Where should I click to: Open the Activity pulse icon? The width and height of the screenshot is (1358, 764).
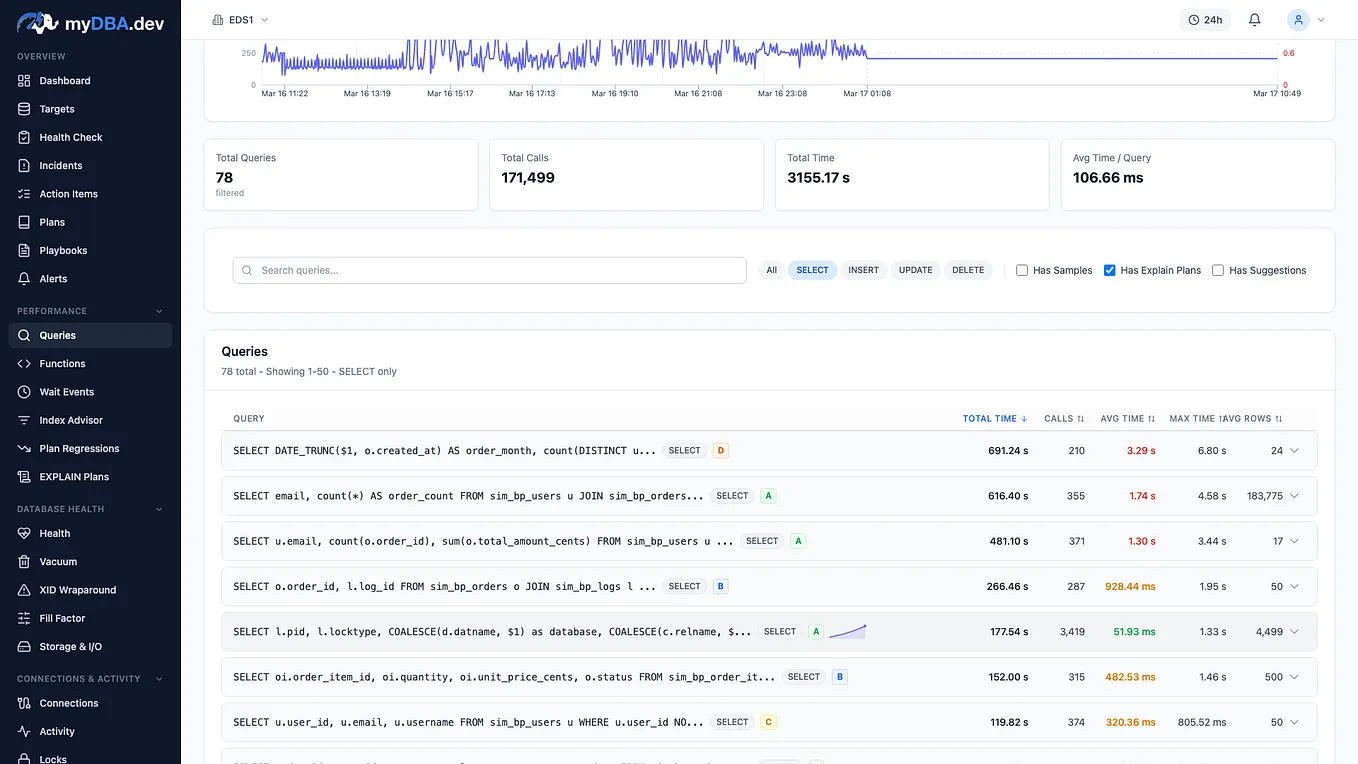[24, 732]
